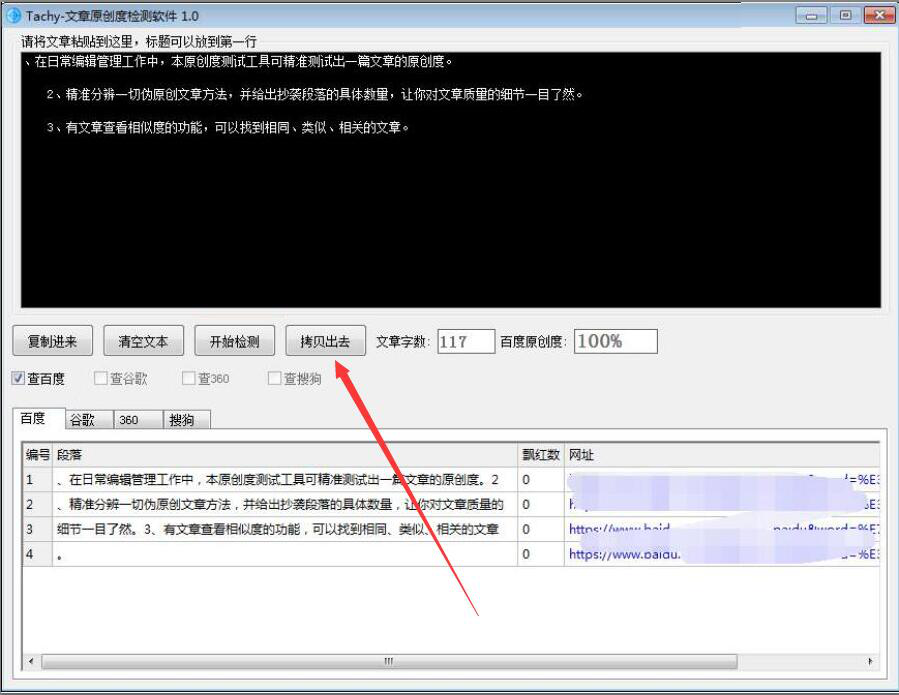
Task: Click the 拷贝出去 button
Action: pyautogui.click(x=325, y=341)
